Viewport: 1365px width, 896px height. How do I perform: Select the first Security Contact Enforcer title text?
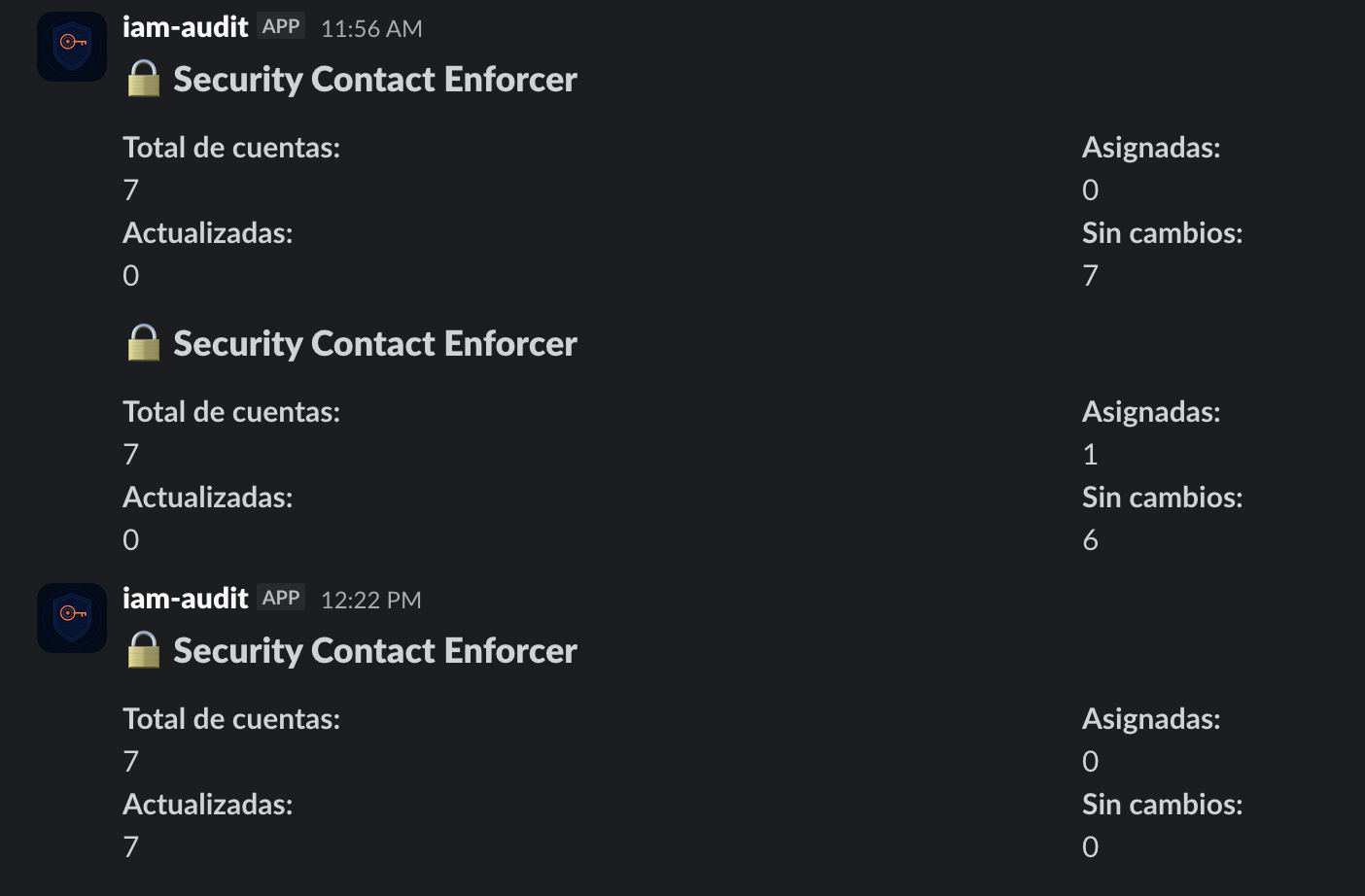click(x=374, y=79)
